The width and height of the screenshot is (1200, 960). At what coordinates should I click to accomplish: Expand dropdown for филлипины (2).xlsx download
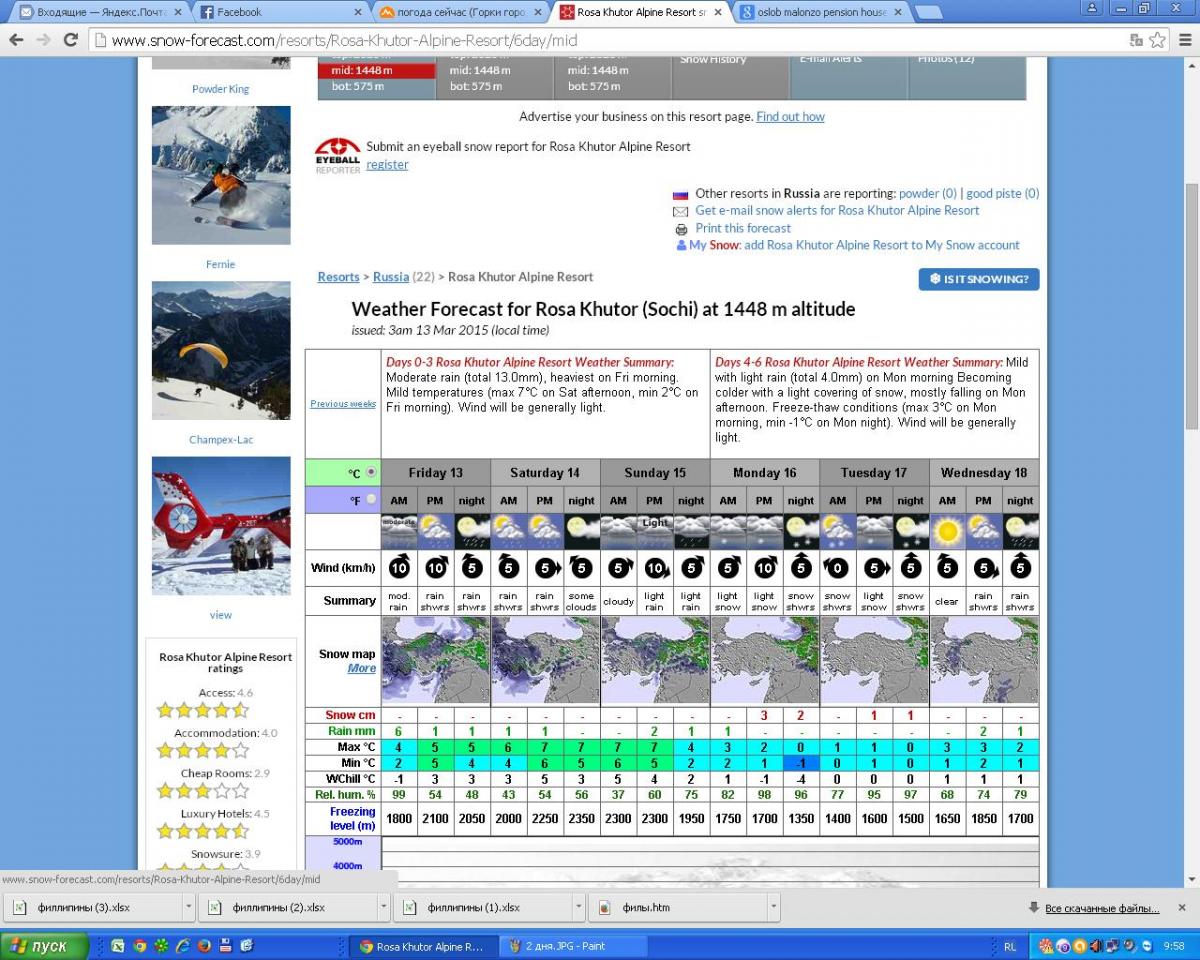383,907
